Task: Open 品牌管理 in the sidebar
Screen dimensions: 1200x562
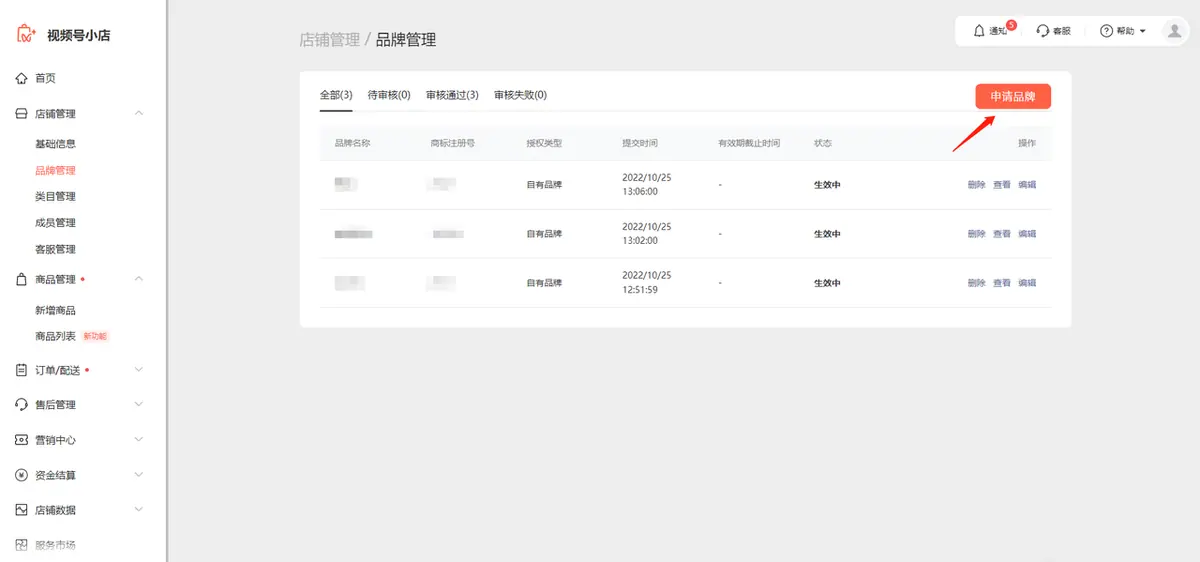Action: (55, 170)
